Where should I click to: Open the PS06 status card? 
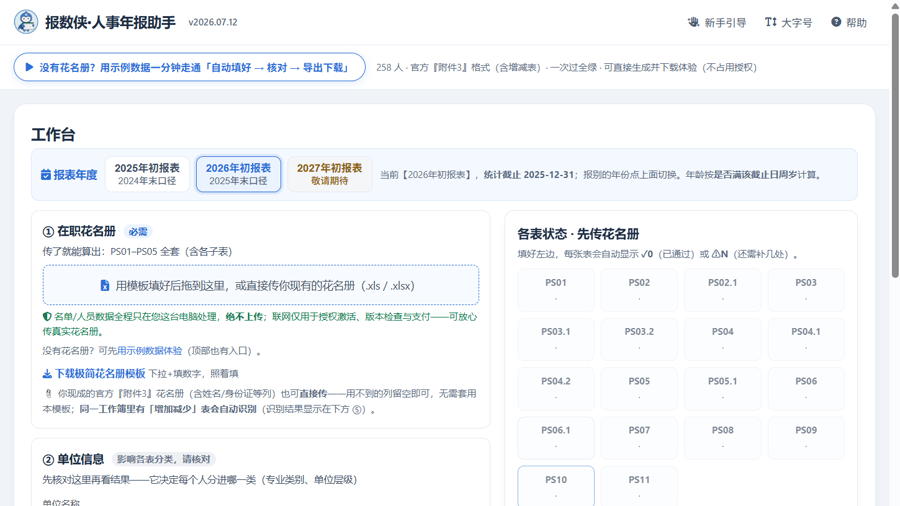pyautogui.click(x=806, y=388)
